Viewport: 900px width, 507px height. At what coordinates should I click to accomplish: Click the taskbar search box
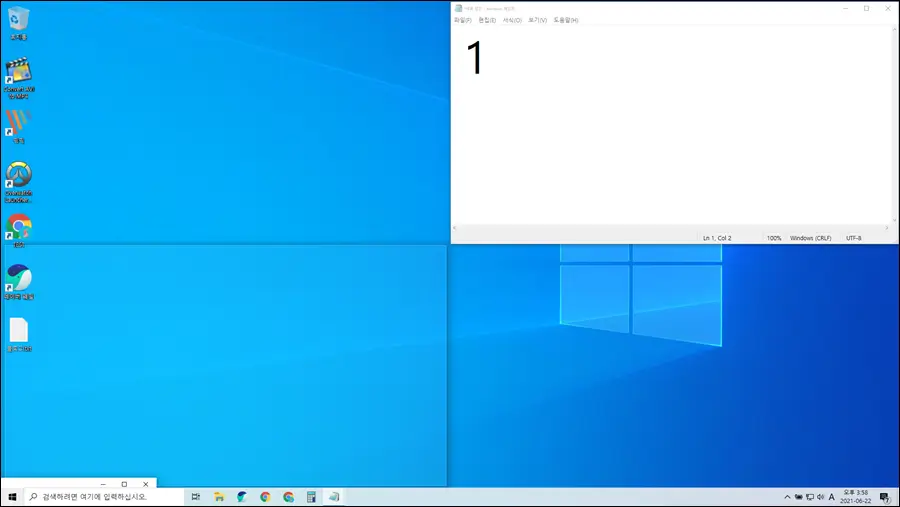pyautogui.click(x=104, y=497)
